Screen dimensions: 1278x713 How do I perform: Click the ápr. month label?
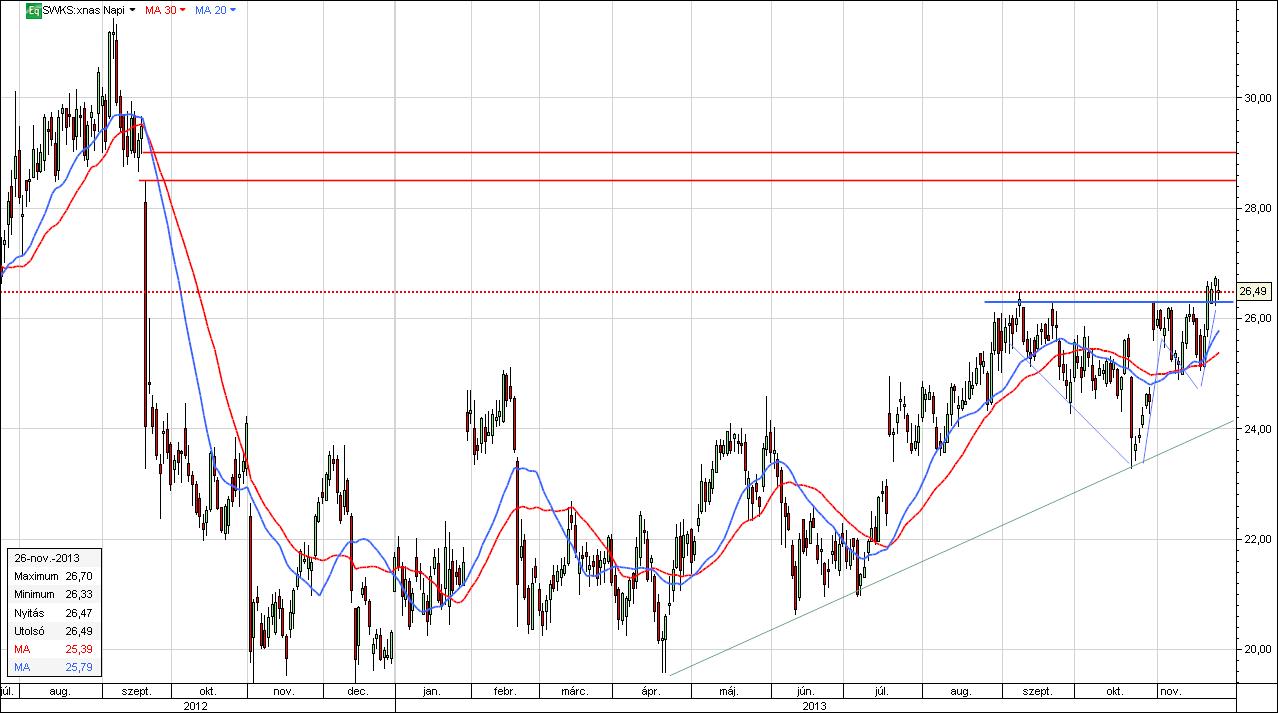pyautogui.click(x=651, y=691)
